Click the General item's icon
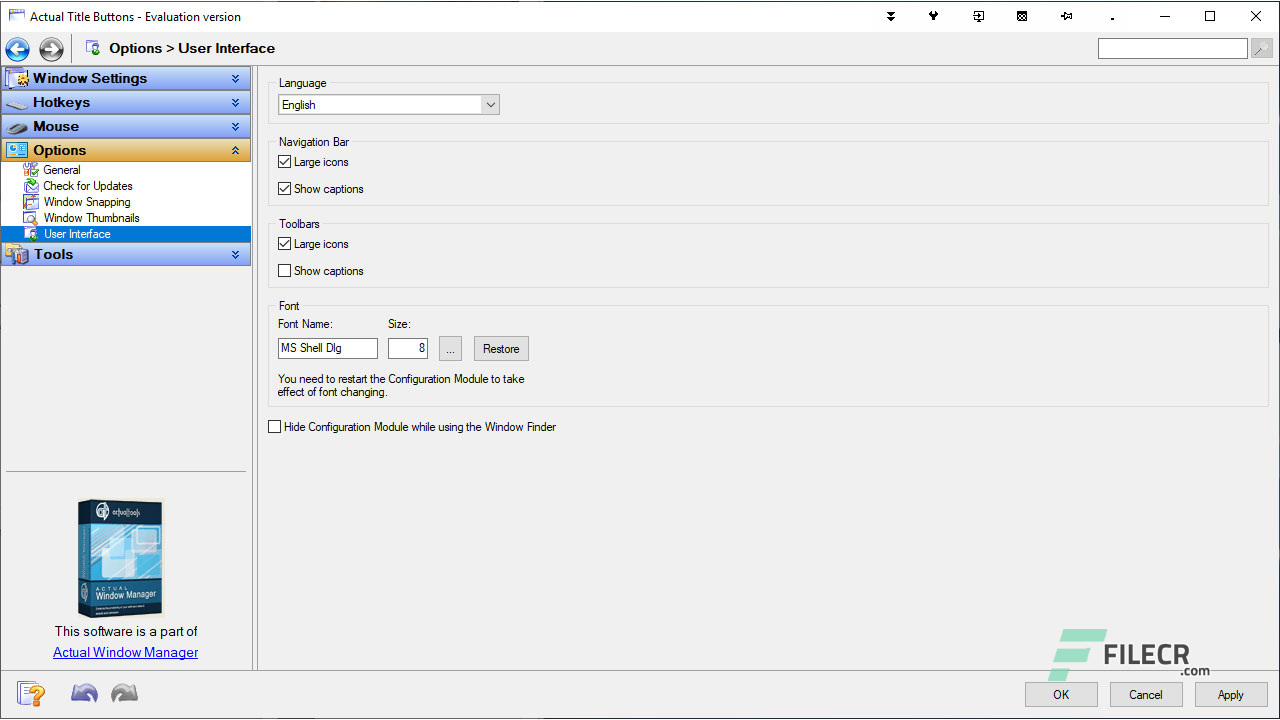The height and width of the screenshot is (720, 1280). tap(31, 170)
